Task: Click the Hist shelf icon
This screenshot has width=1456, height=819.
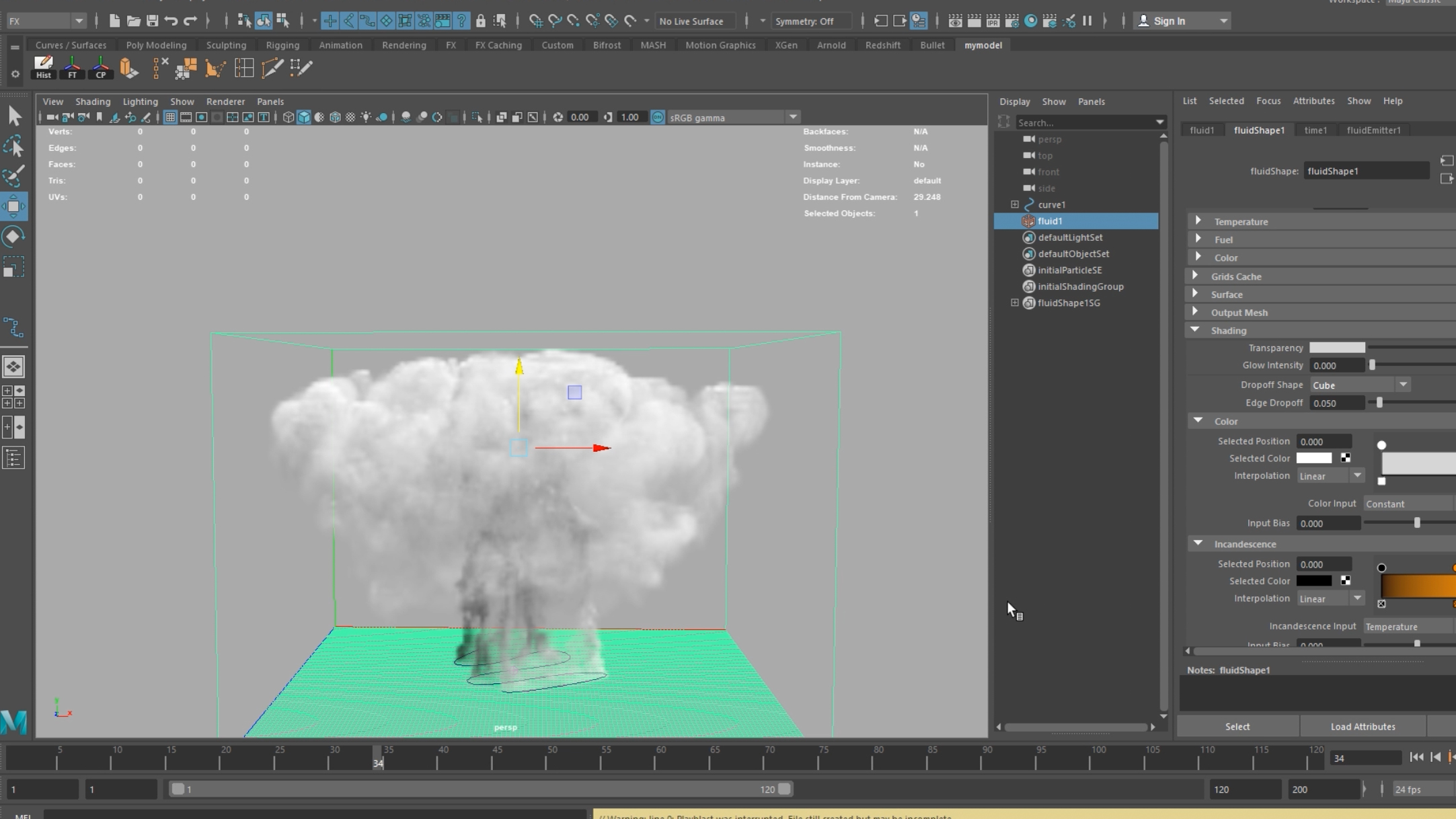Action: coord(44,67)
